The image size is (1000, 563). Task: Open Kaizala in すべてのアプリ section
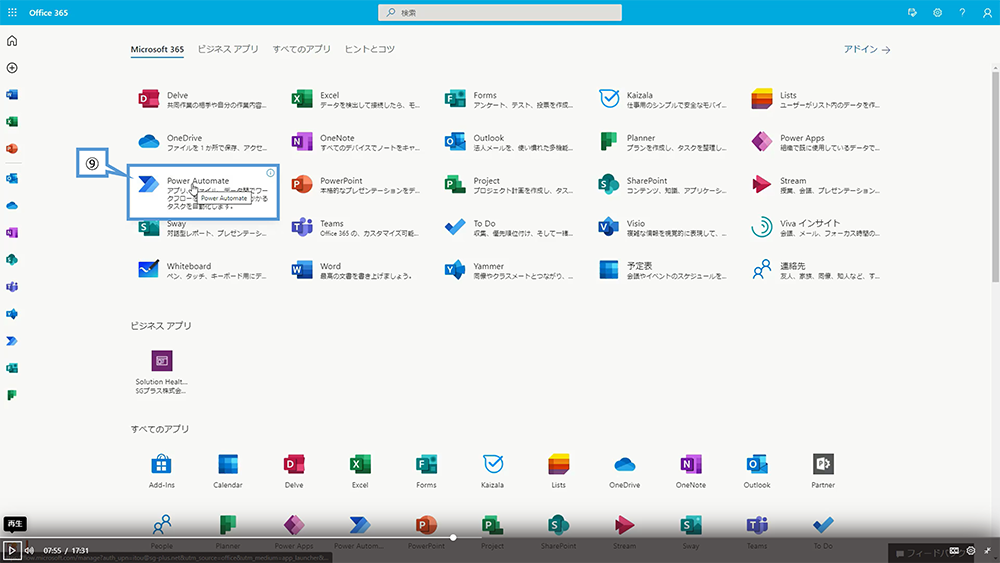point(492,471)
